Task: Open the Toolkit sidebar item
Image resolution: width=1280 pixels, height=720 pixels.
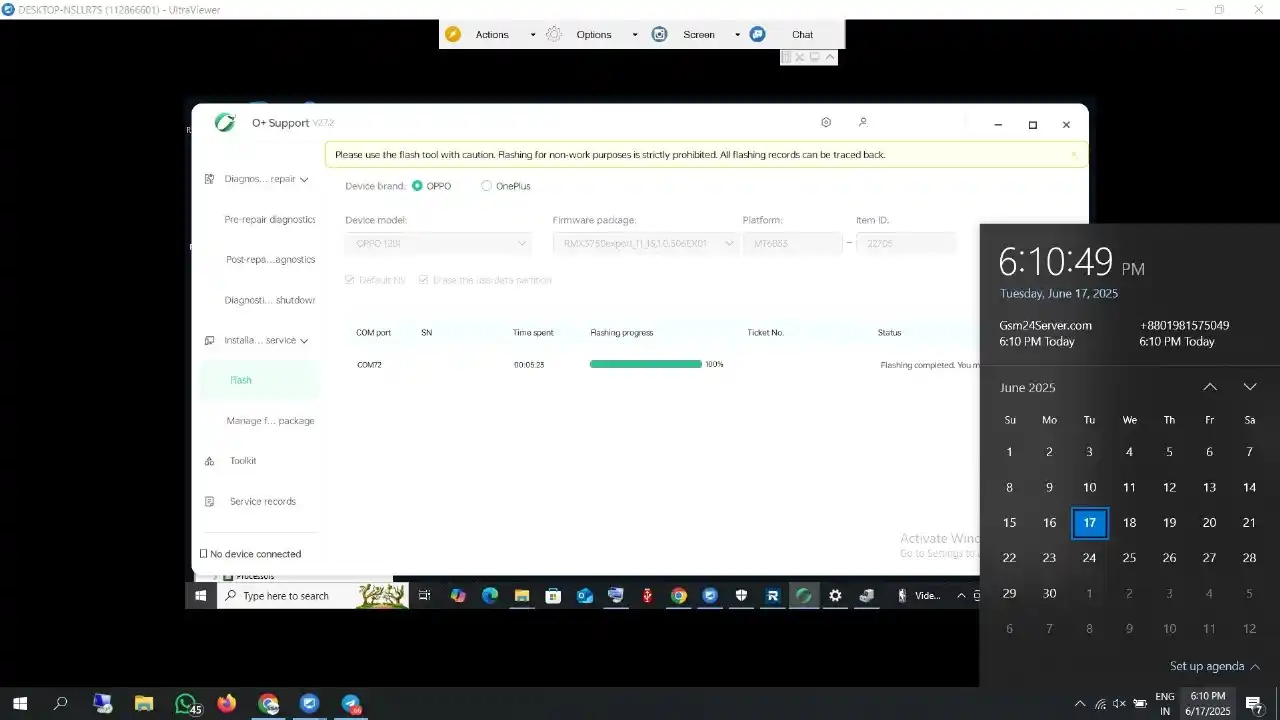Action: click(x=243, y=461)
